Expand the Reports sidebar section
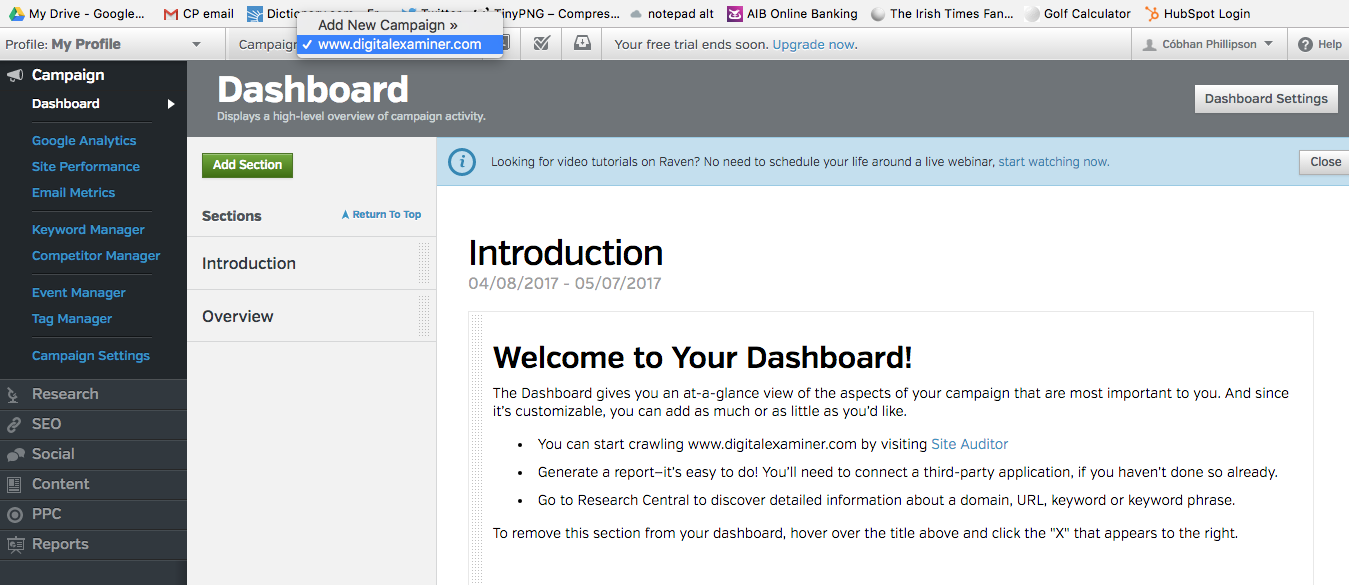The height and width of the screenshot is (585, 1349). point(93,544)
